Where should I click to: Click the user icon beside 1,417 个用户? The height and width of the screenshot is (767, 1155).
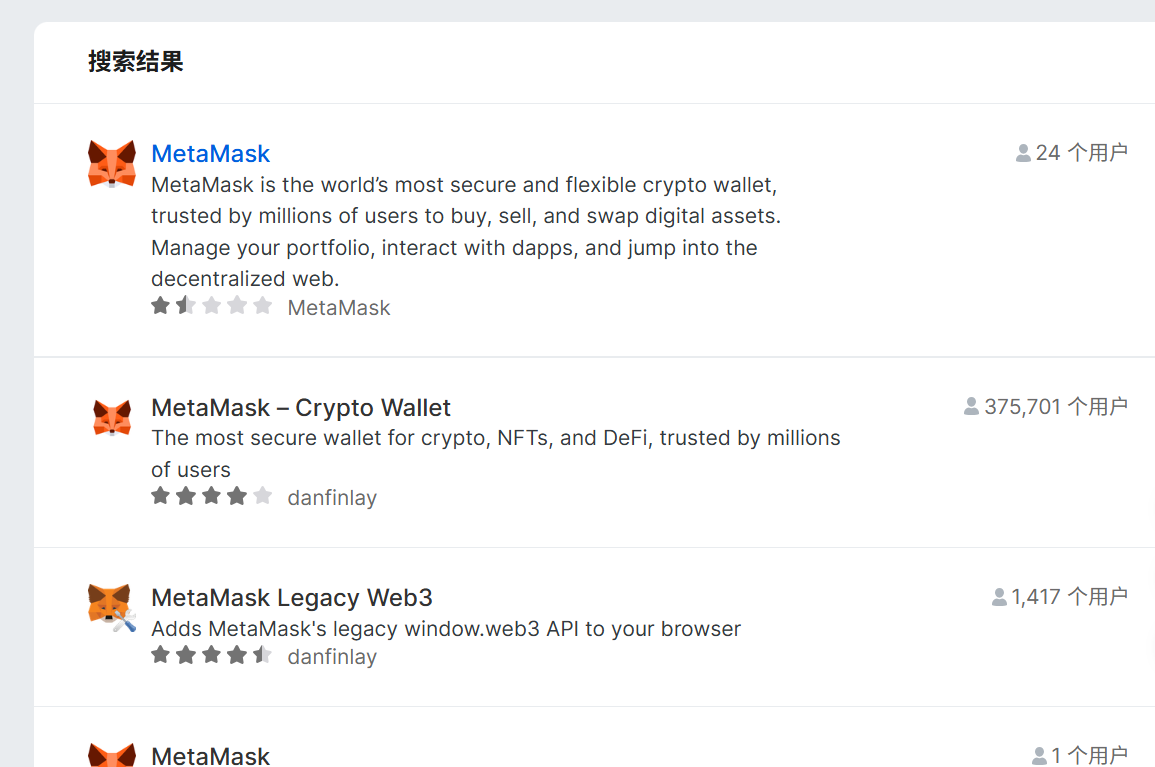[998, 597]
